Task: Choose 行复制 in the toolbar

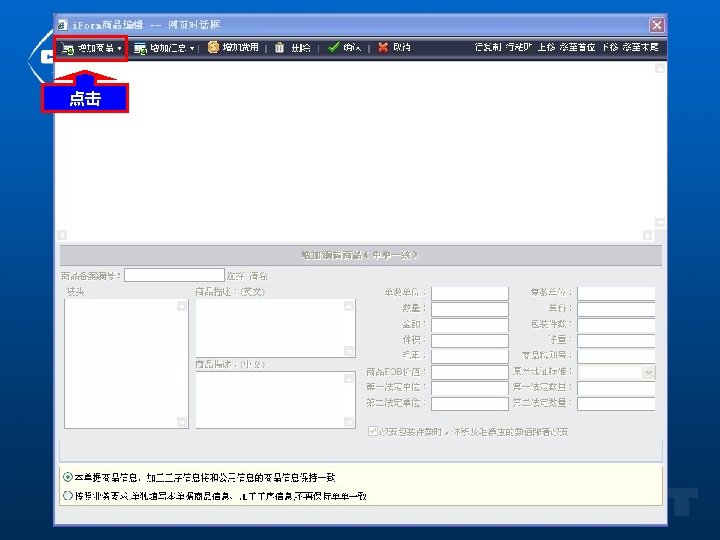Action: pyautogui.click(x=488, y=47)
